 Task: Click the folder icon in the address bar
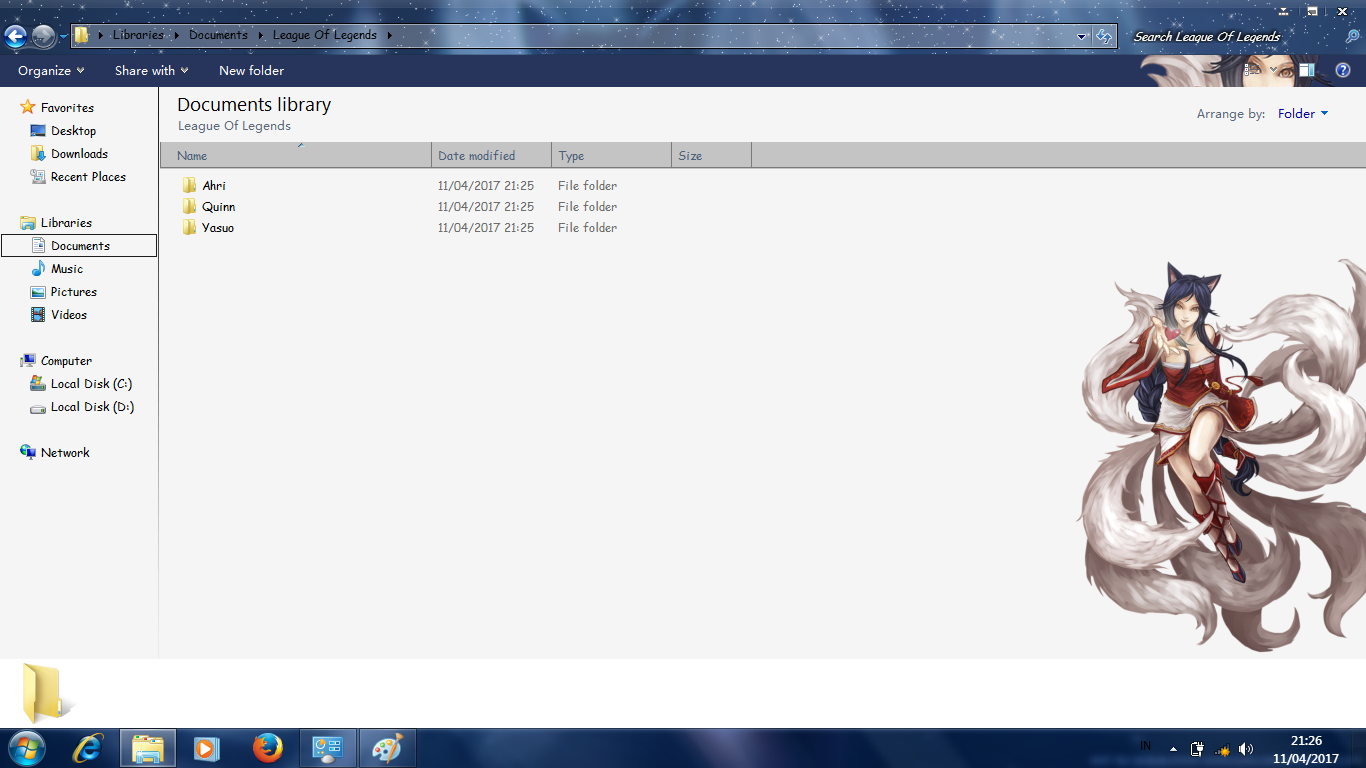[x=82, y=35]
